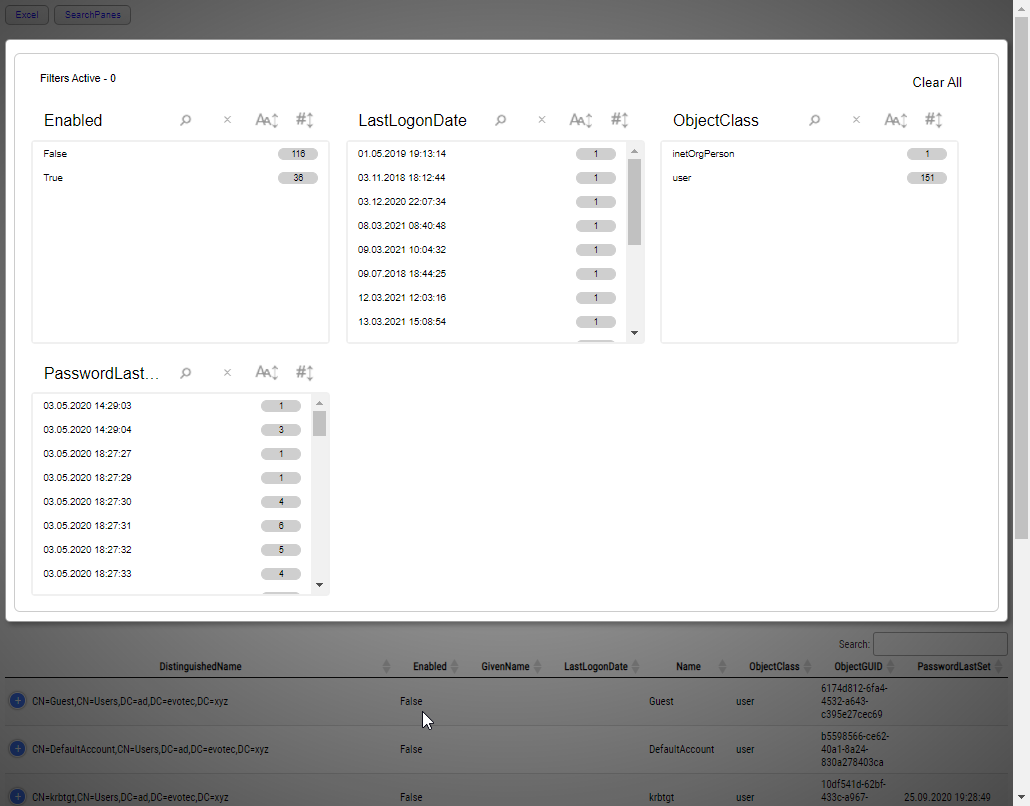Click the count sort icon in PasswordLast pane

(x=304, y=371)
